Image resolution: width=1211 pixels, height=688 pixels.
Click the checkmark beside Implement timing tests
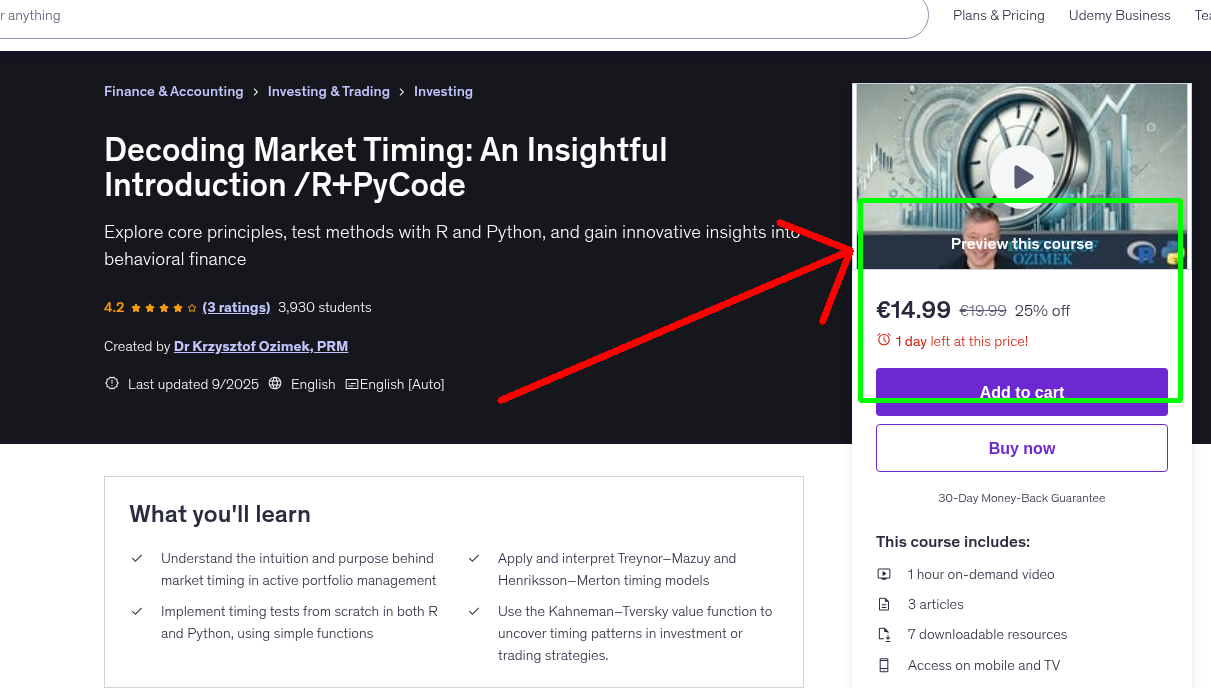click(x=137, y=609)
